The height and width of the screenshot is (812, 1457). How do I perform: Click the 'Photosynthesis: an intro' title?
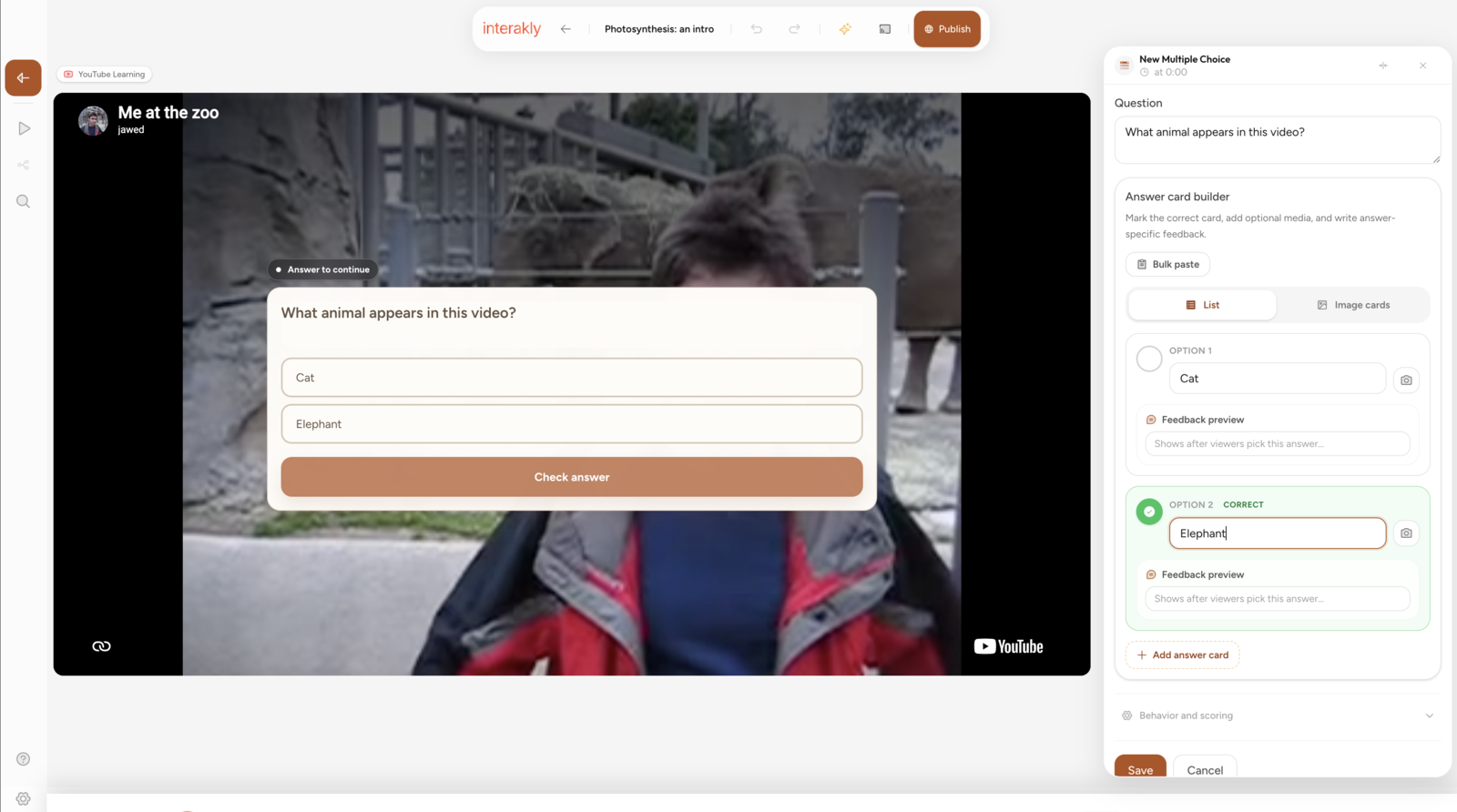[659, 29]
